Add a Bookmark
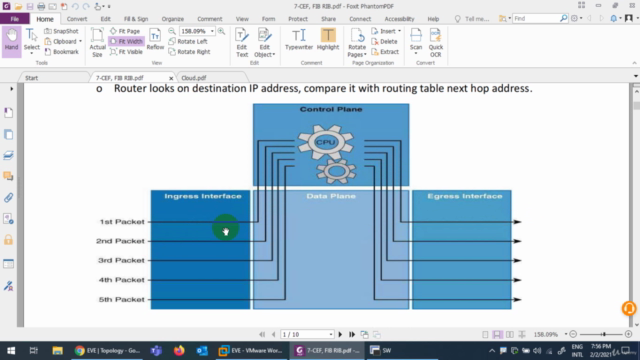Screen dimensions: 640x360 [x=61, y=52]
